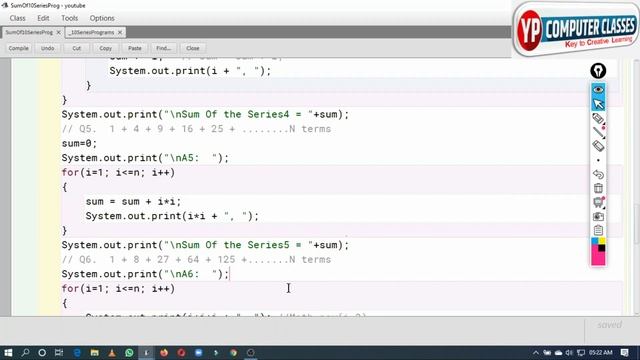Select the highlighter tool in drawing toolbar

[x=598, y=118]
